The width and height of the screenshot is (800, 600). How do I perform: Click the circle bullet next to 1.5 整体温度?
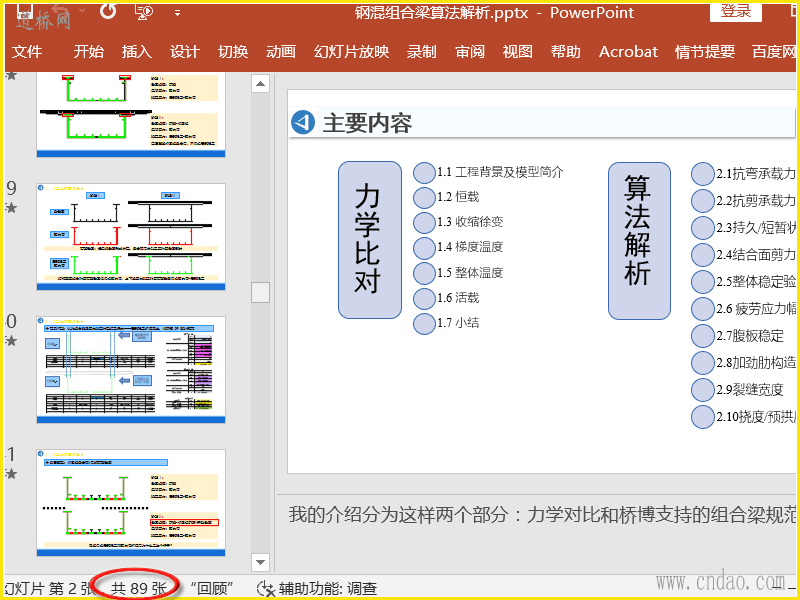tap(424, 273)
